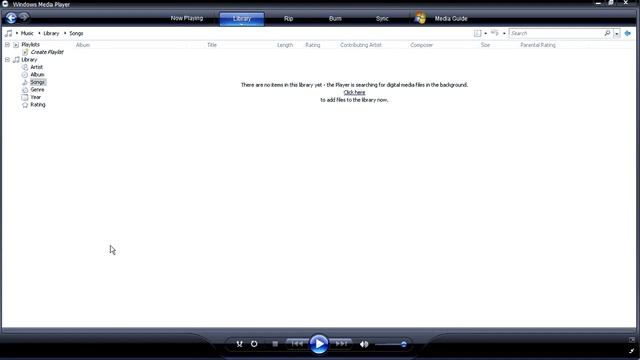Open the search options dropdown arrow
This screenshot has width=640, height=360.
pos(617,33)
